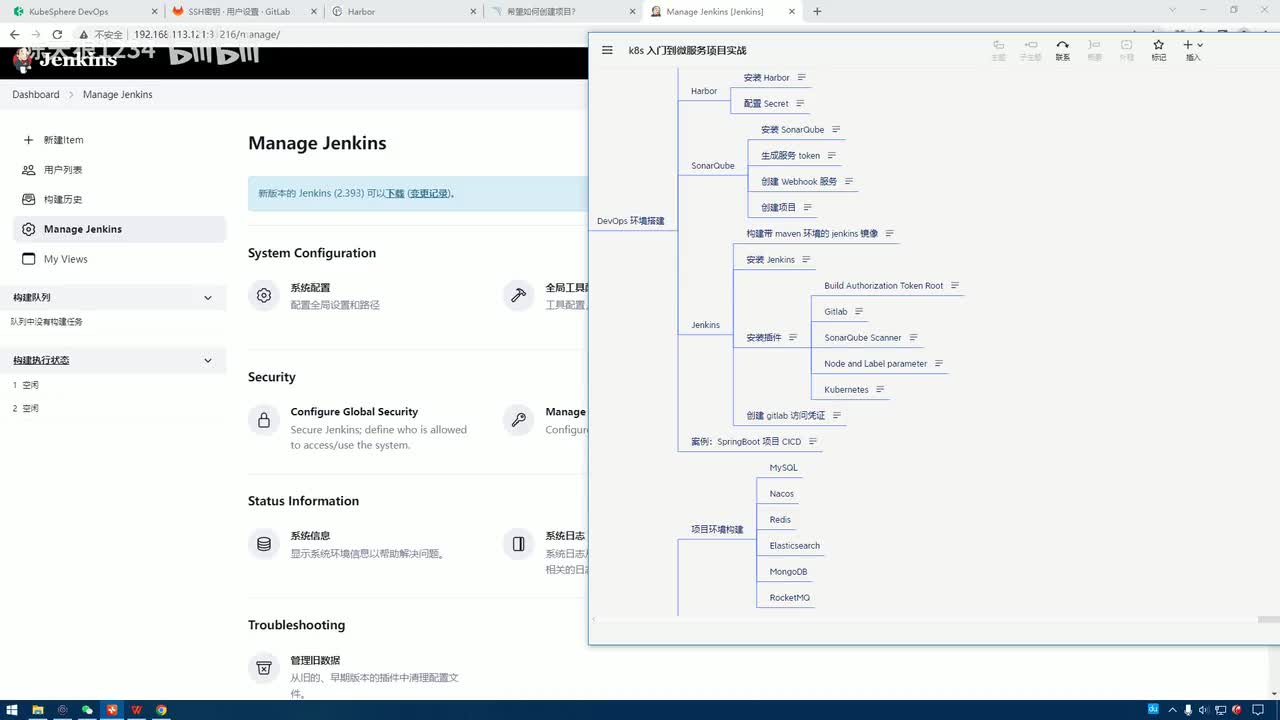Open note icon beside 创建 Webhook 服务

pyautogui.click(x=848, y=181)
